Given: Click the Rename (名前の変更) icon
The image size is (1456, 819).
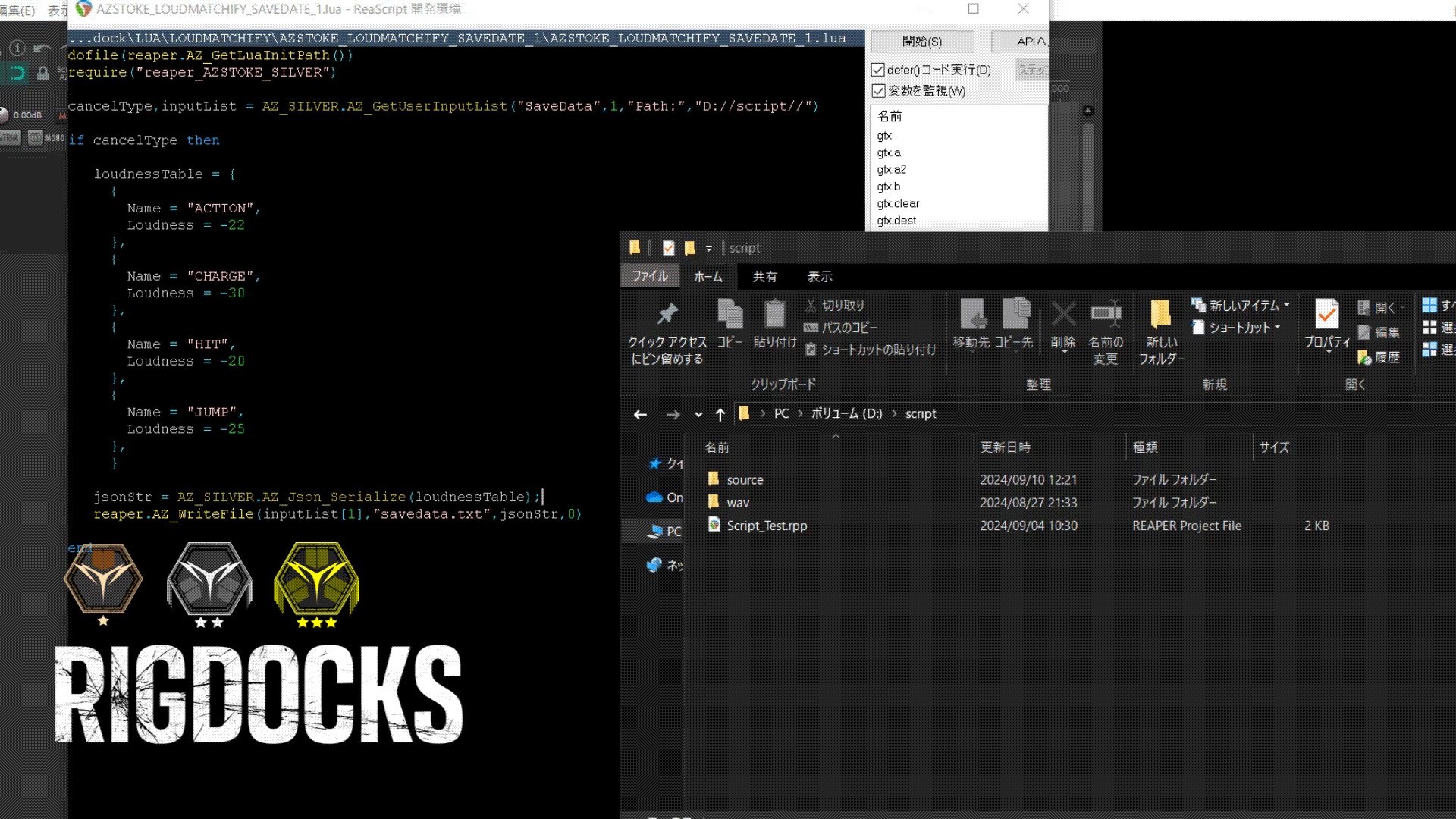Looking at the screenshot, I should [1106, 314].
